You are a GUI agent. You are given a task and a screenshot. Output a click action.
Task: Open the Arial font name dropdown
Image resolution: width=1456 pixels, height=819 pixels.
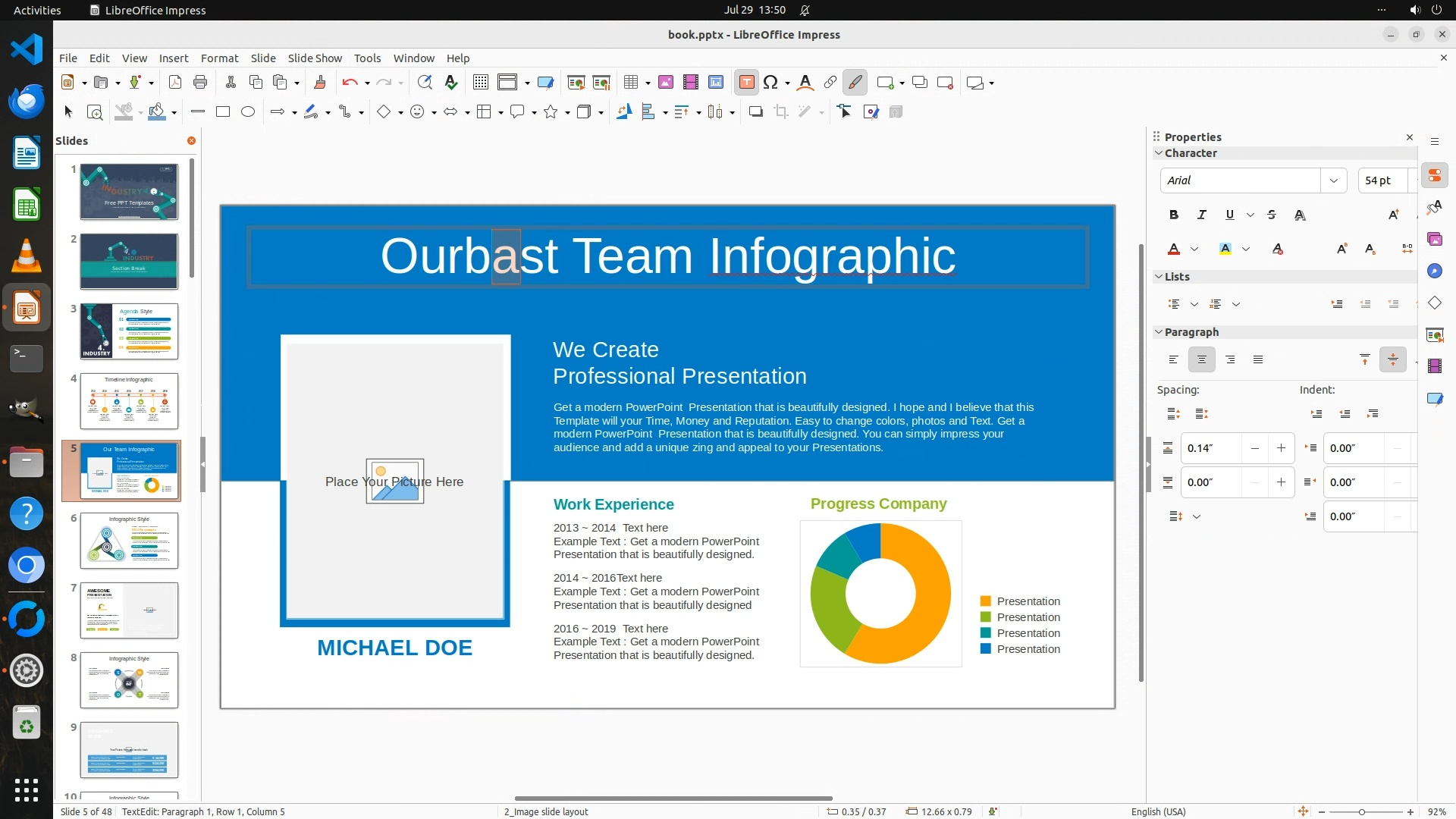pos(1333,180)
